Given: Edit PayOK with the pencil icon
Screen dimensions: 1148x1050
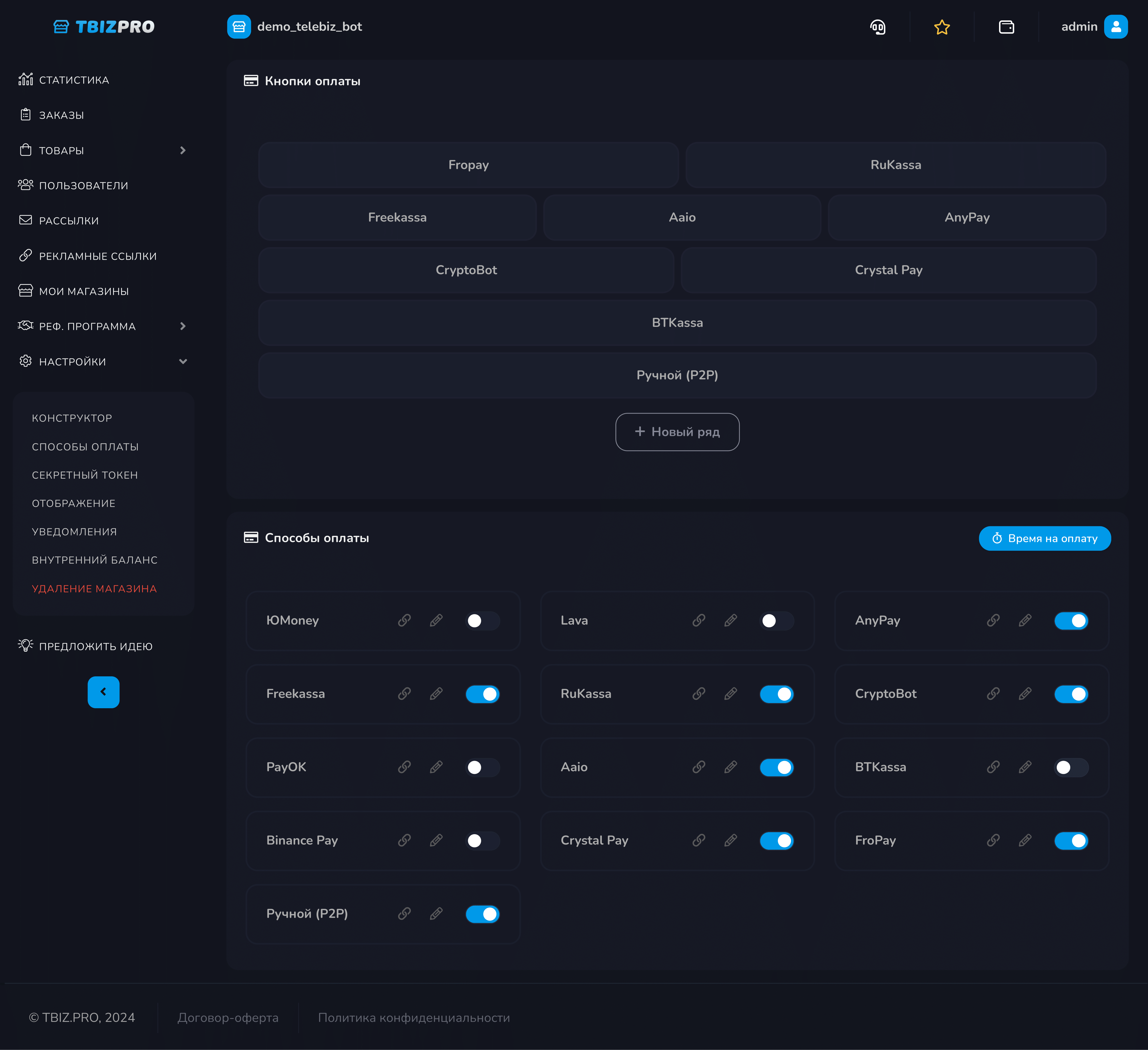Looking at the screenshot, I should point(436,767).
